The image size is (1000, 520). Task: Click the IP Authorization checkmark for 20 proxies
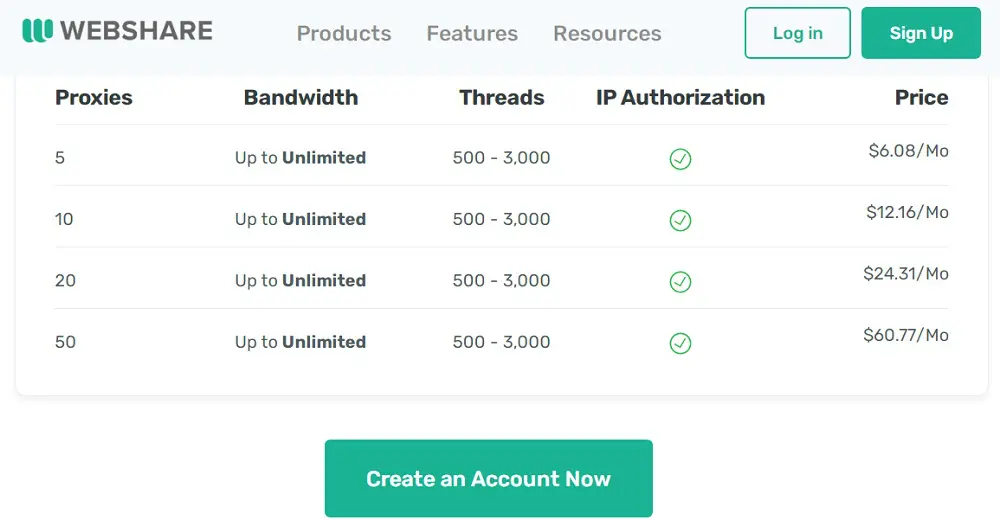(680, 282)
